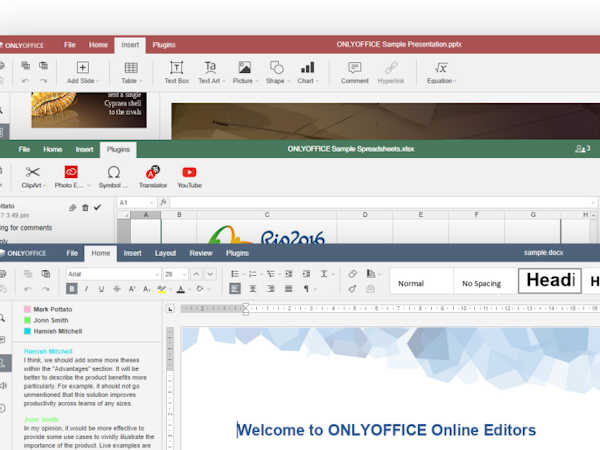This screenshot has height=450, width=600.
Task: Edit the comment with pencil icon
Action: (x=73, y=207)
